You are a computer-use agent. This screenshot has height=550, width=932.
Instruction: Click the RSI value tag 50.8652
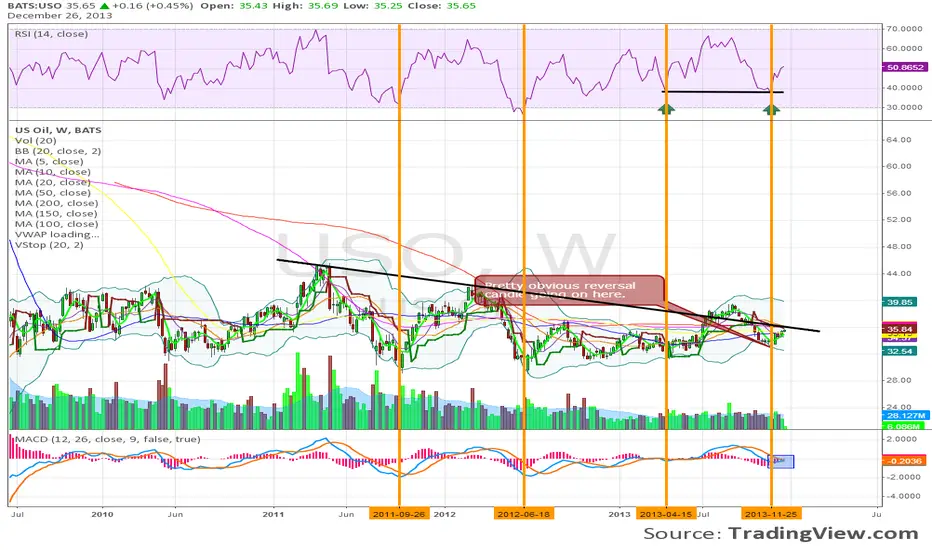click(x=905, y=67)
